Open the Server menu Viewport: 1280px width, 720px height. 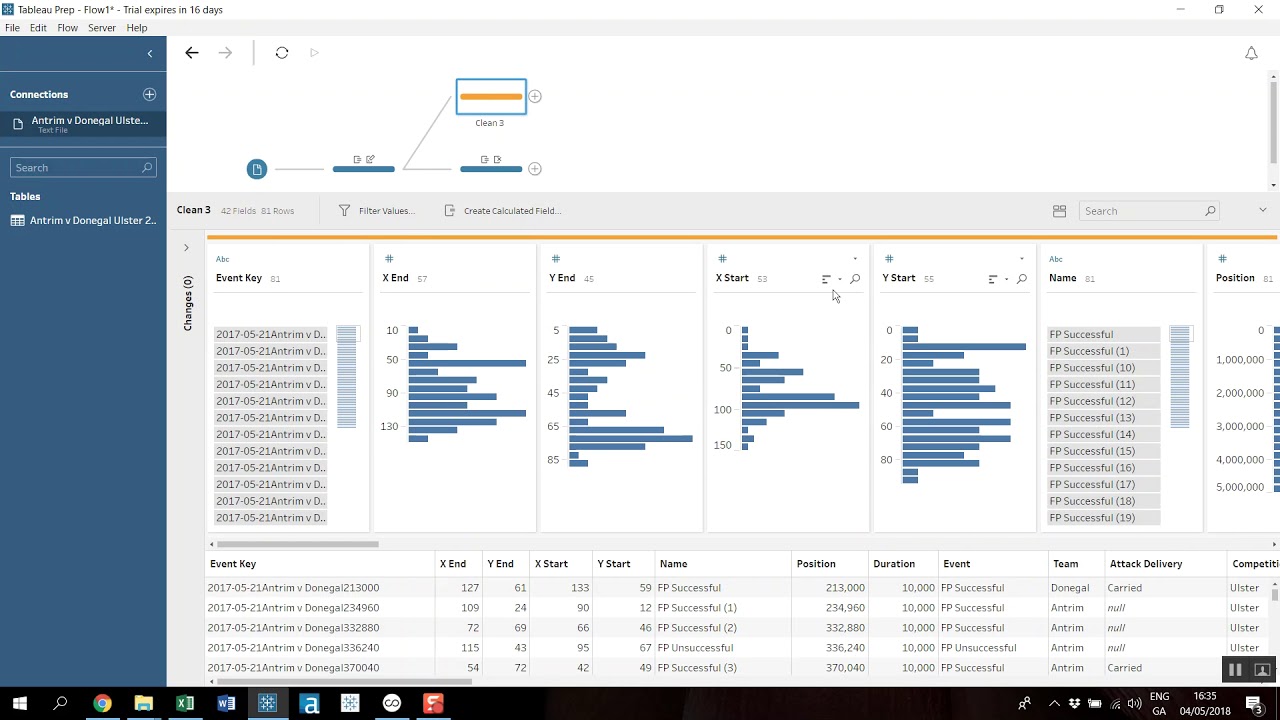[102, 28]
